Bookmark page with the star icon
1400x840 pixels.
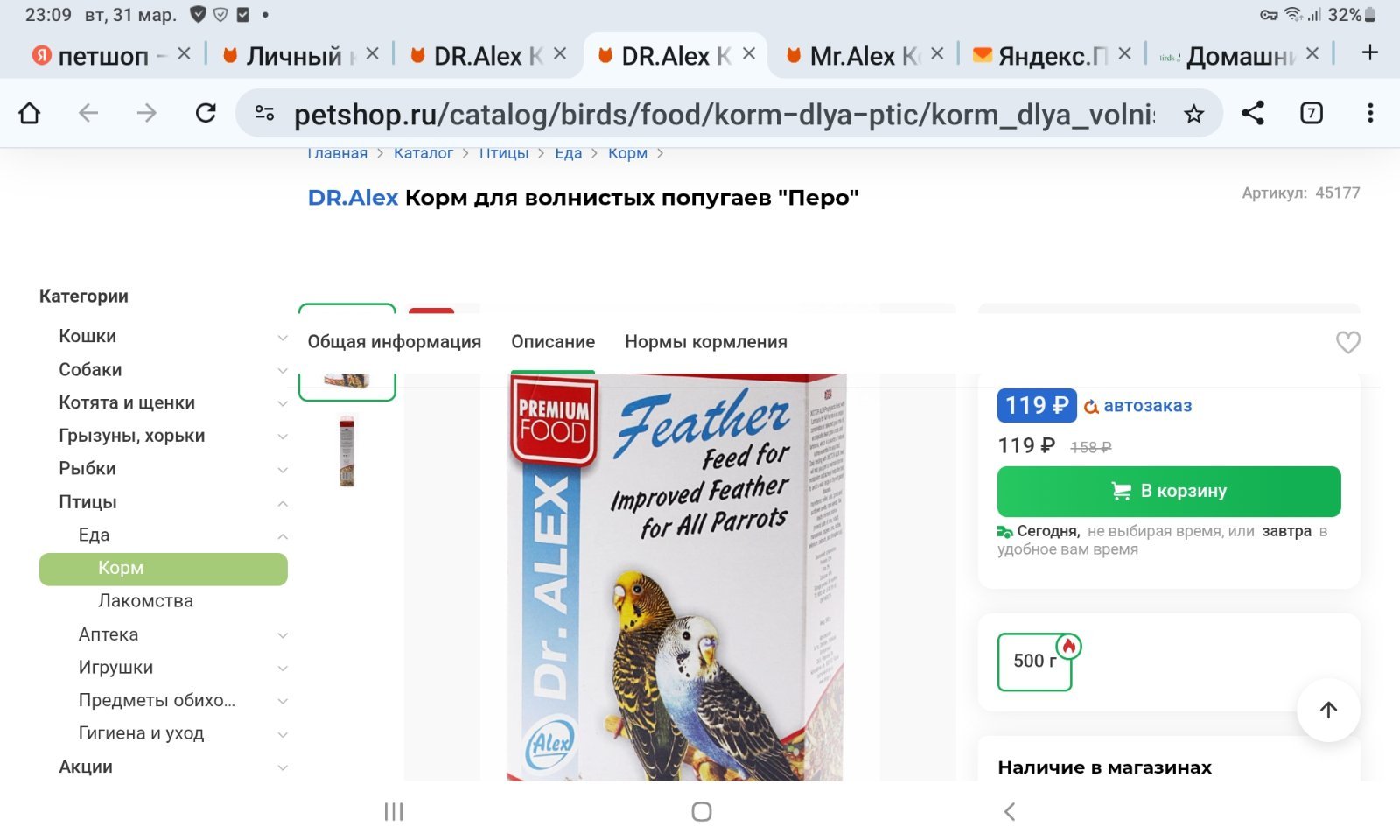click(x=1193, y=114)
